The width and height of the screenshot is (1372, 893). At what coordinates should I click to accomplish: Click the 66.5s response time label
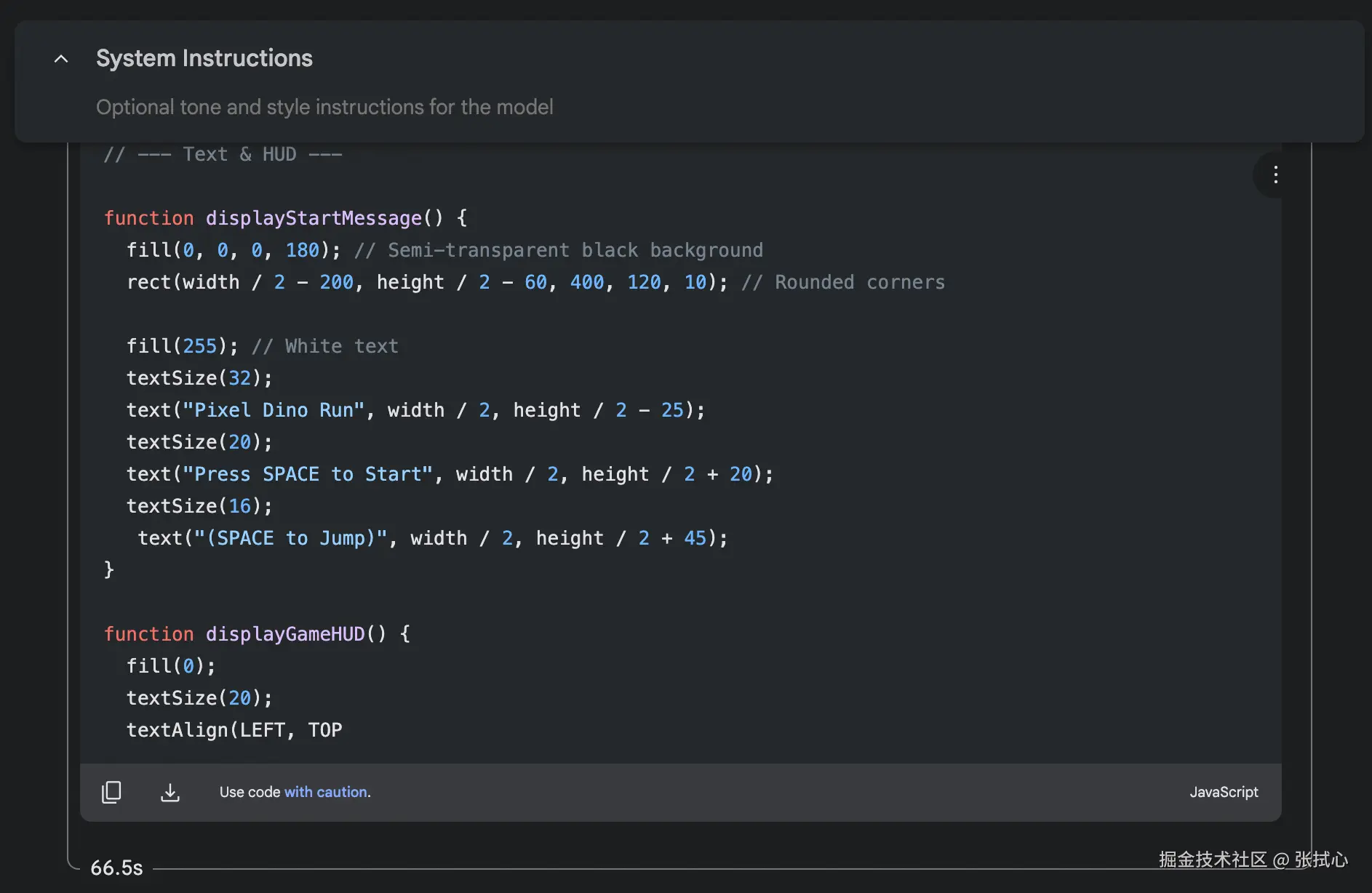(116, 868)
